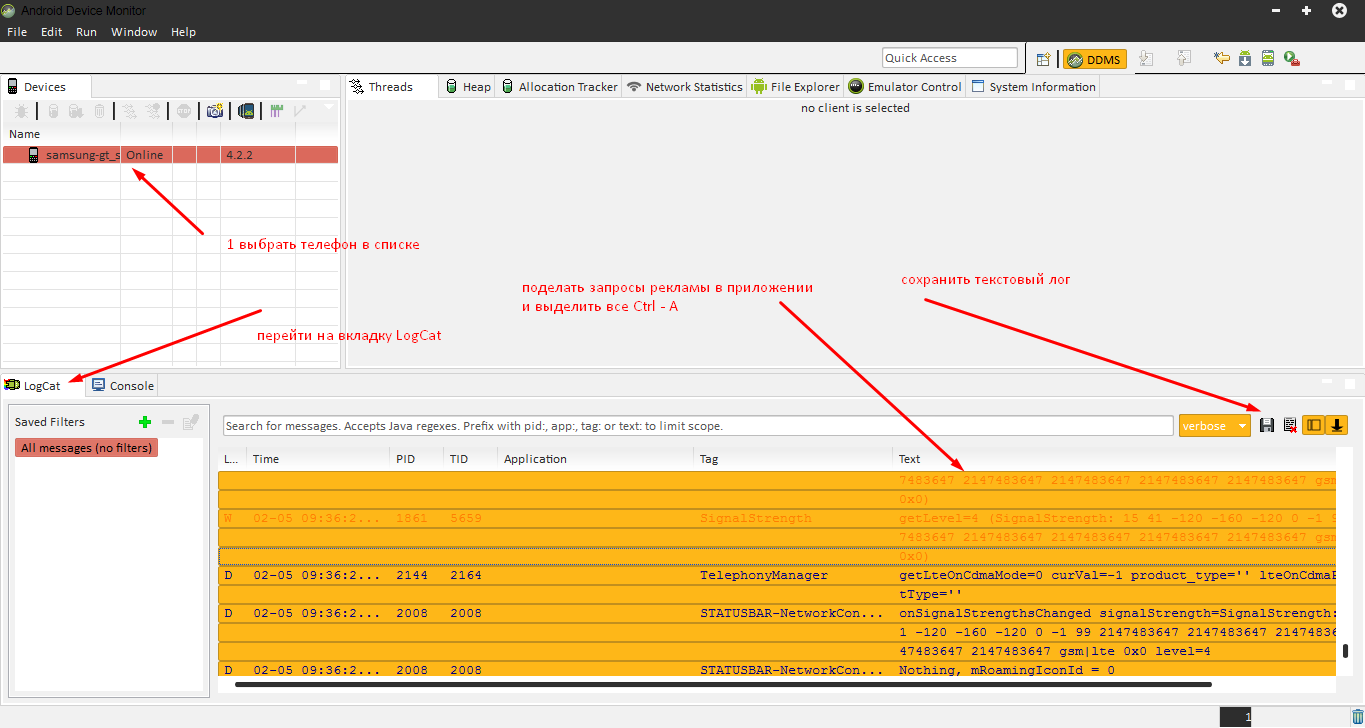Select the samsung-gt device row
This screenshot has height=728, width=1365.
coord(170,155)
